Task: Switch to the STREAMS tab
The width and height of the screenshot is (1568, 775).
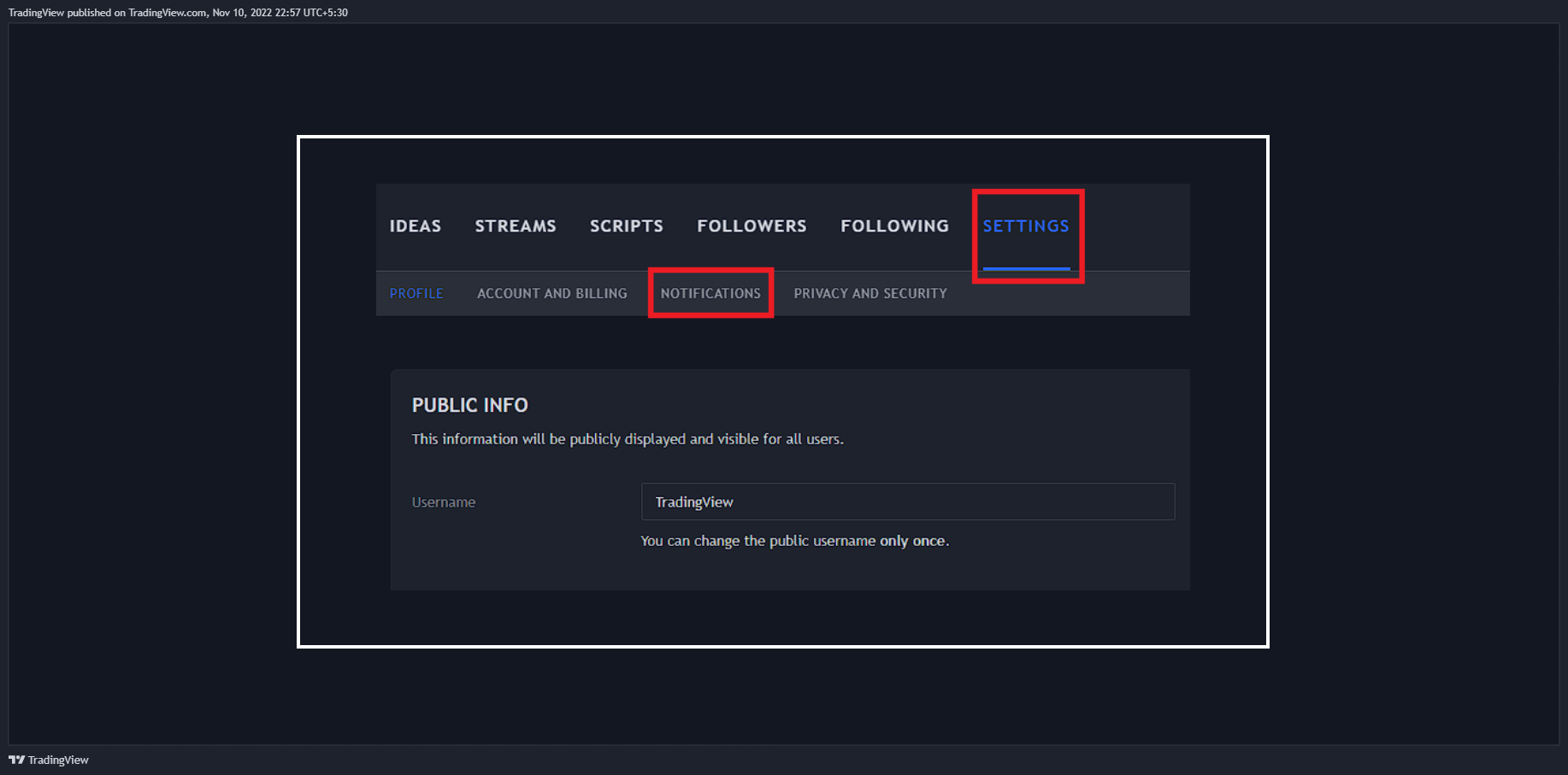Action: coord(516,226)
